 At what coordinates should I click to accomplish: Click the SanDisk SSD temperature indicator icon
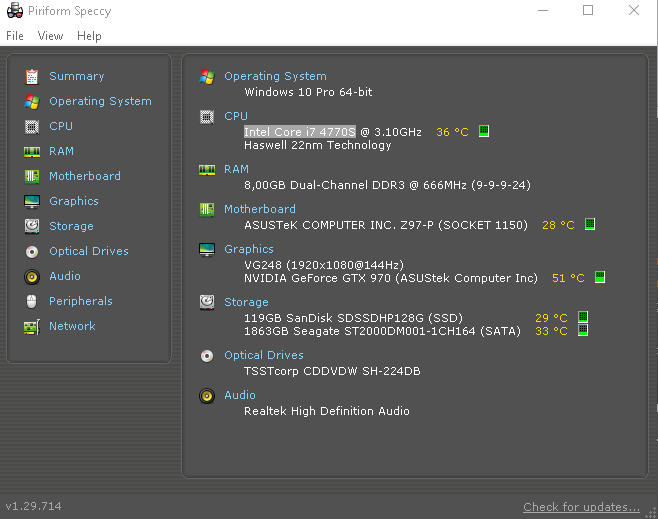click(583, 317)
